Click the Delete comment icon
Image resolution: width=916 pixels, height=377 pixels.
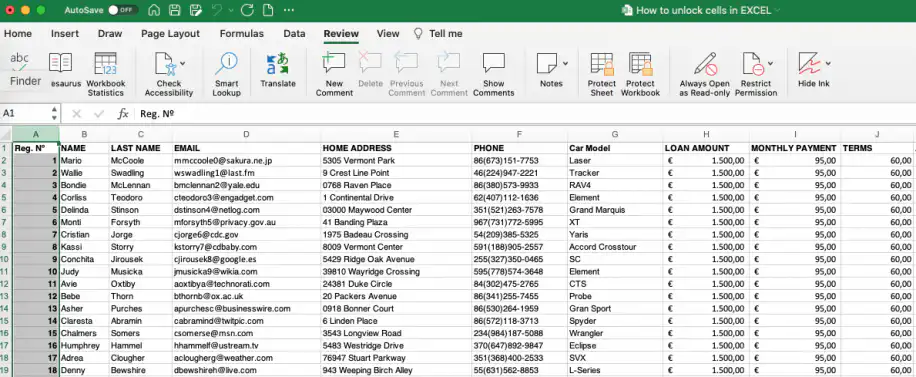click(x=370, y=71)
